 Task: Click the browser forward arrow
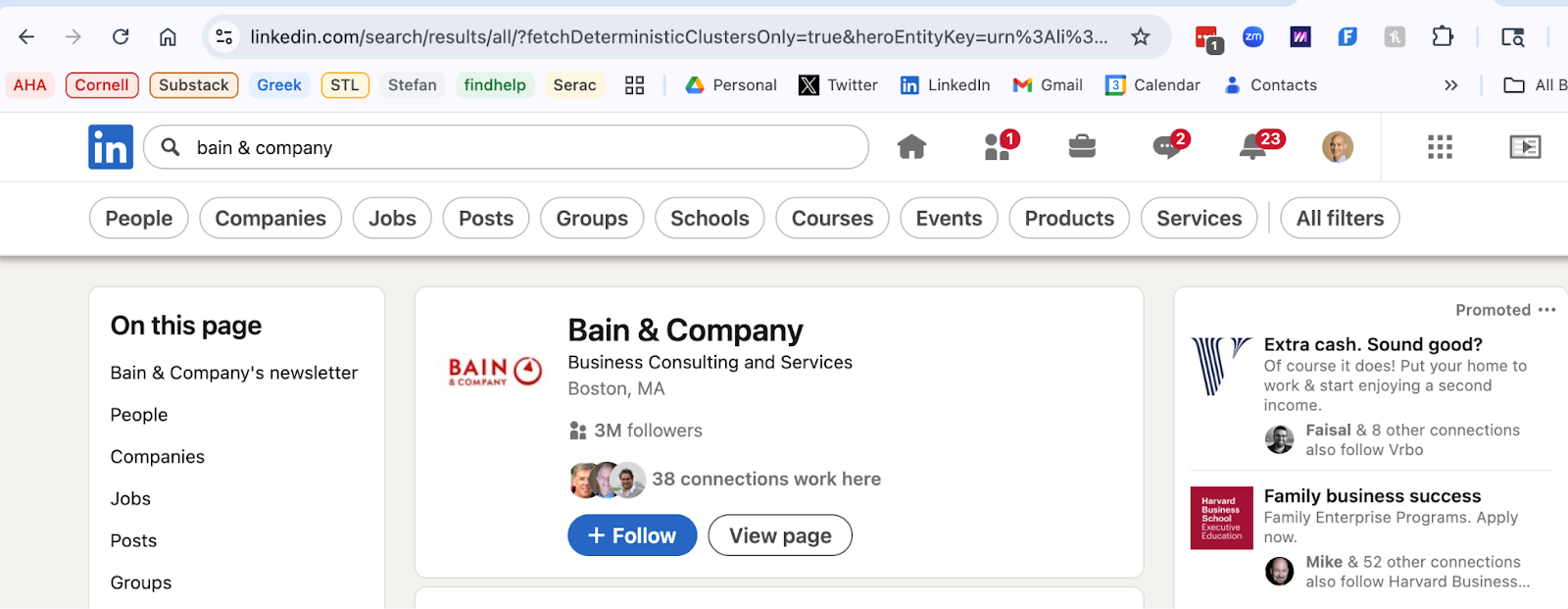click(x=73, y=37)
